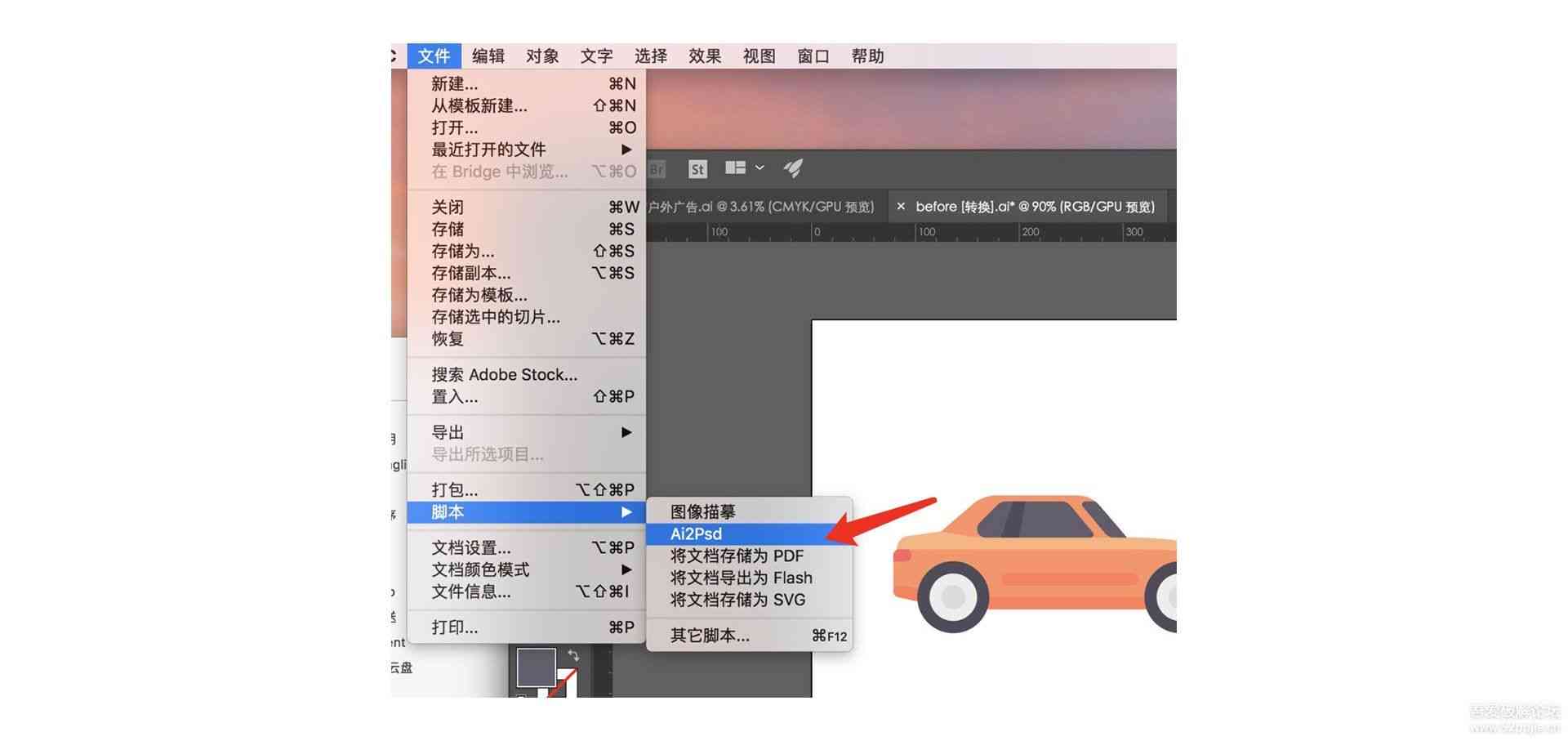Viewport: 1568px width, 741px height.
Task: Select 将文档存储为 PDF script
Action: pos(749,556)
